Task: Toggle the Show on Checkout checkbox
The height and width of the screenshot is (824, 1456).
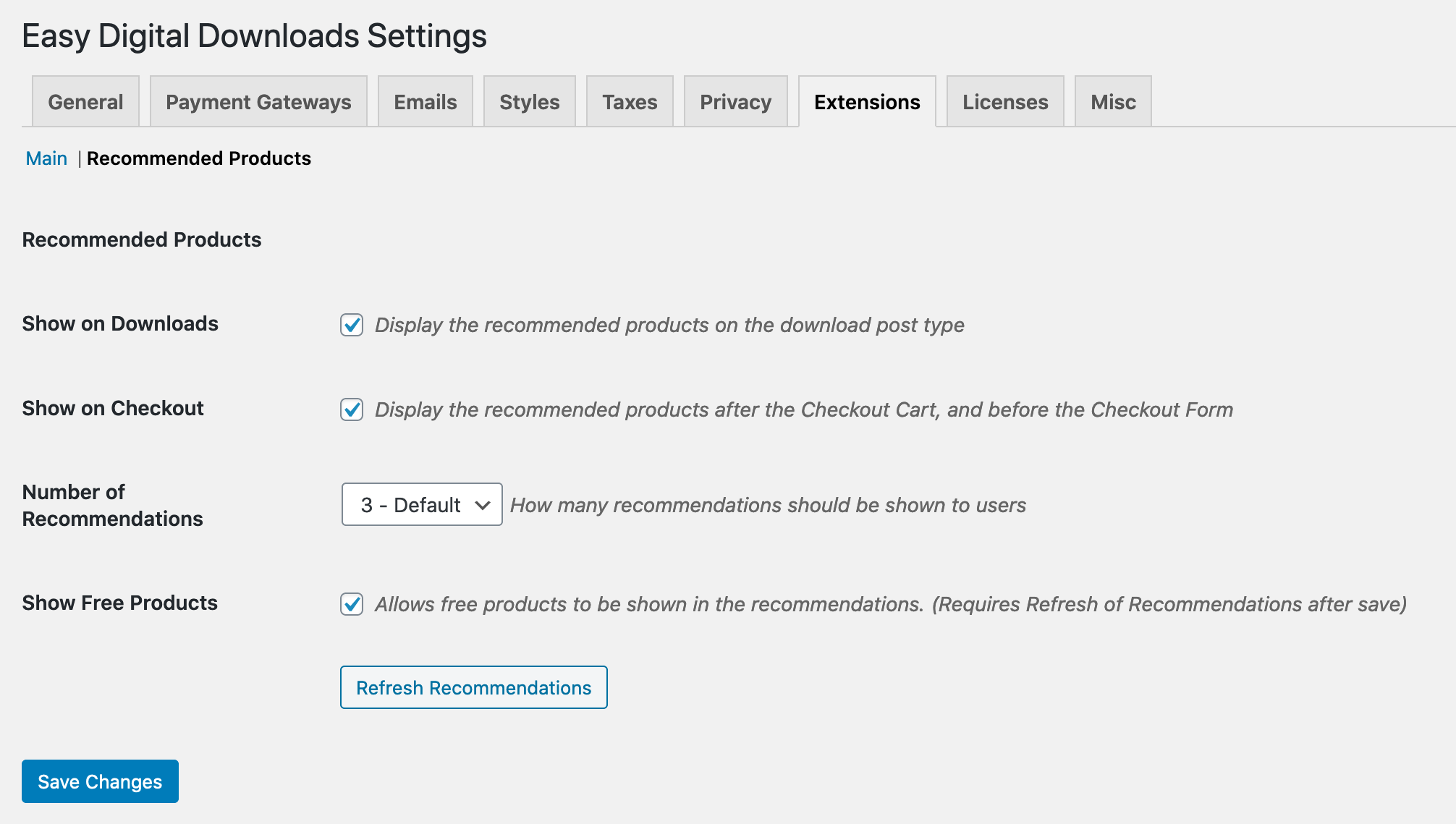Action: point(352,409)
